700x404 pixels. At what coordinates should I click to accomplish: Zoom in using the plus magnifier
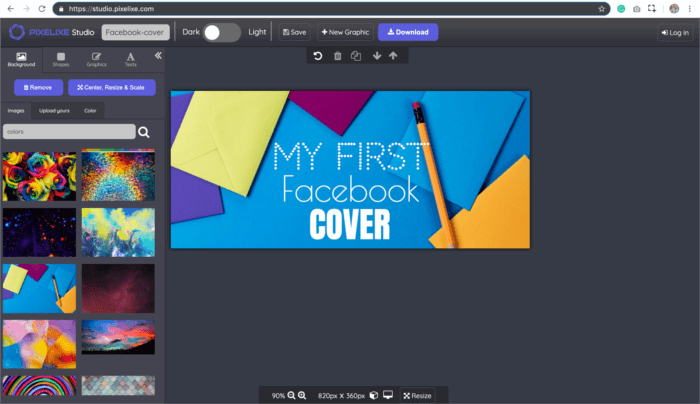(x=301, y=396)
